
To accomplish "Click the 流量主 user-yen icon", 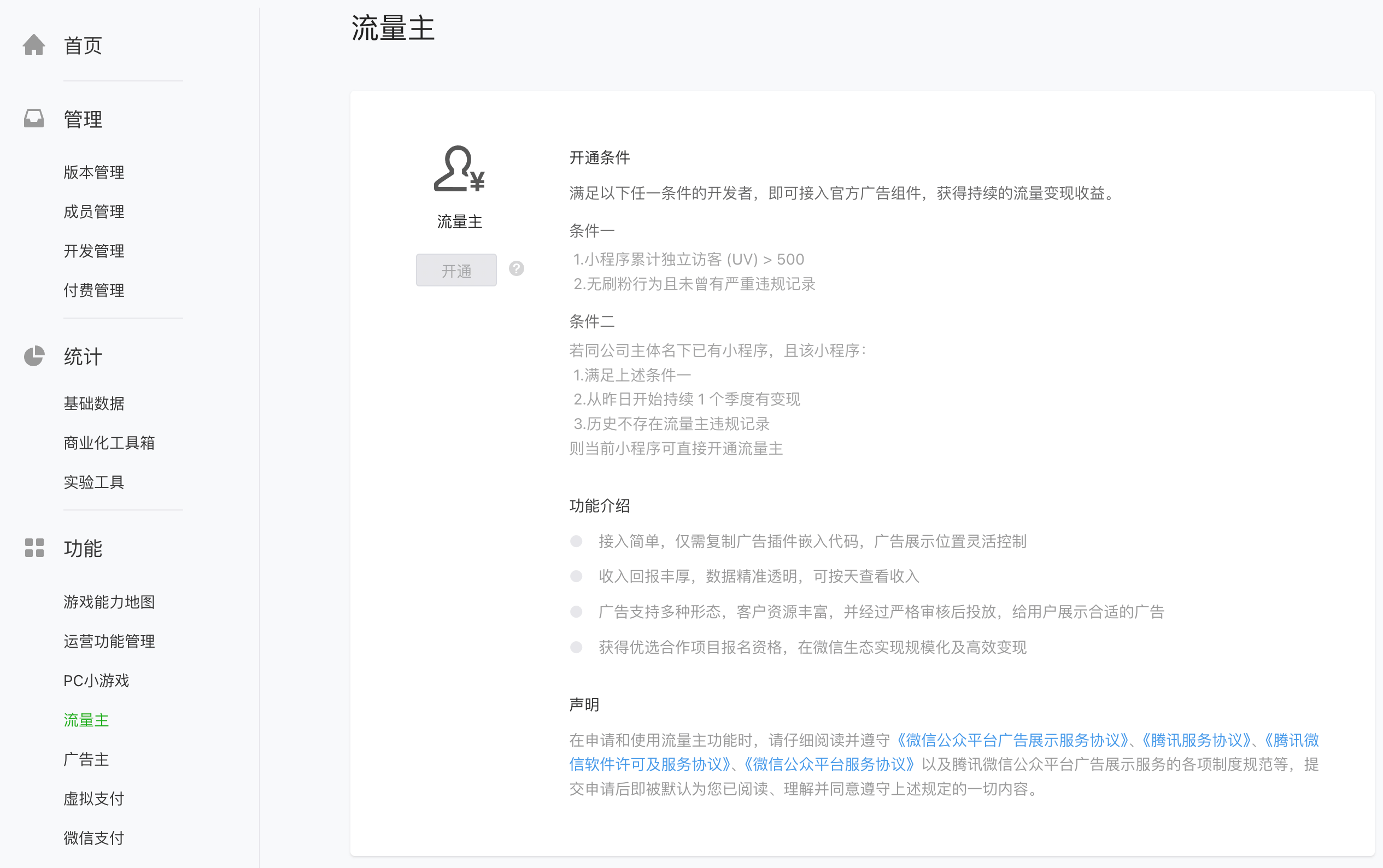I will tap(459, 169).
